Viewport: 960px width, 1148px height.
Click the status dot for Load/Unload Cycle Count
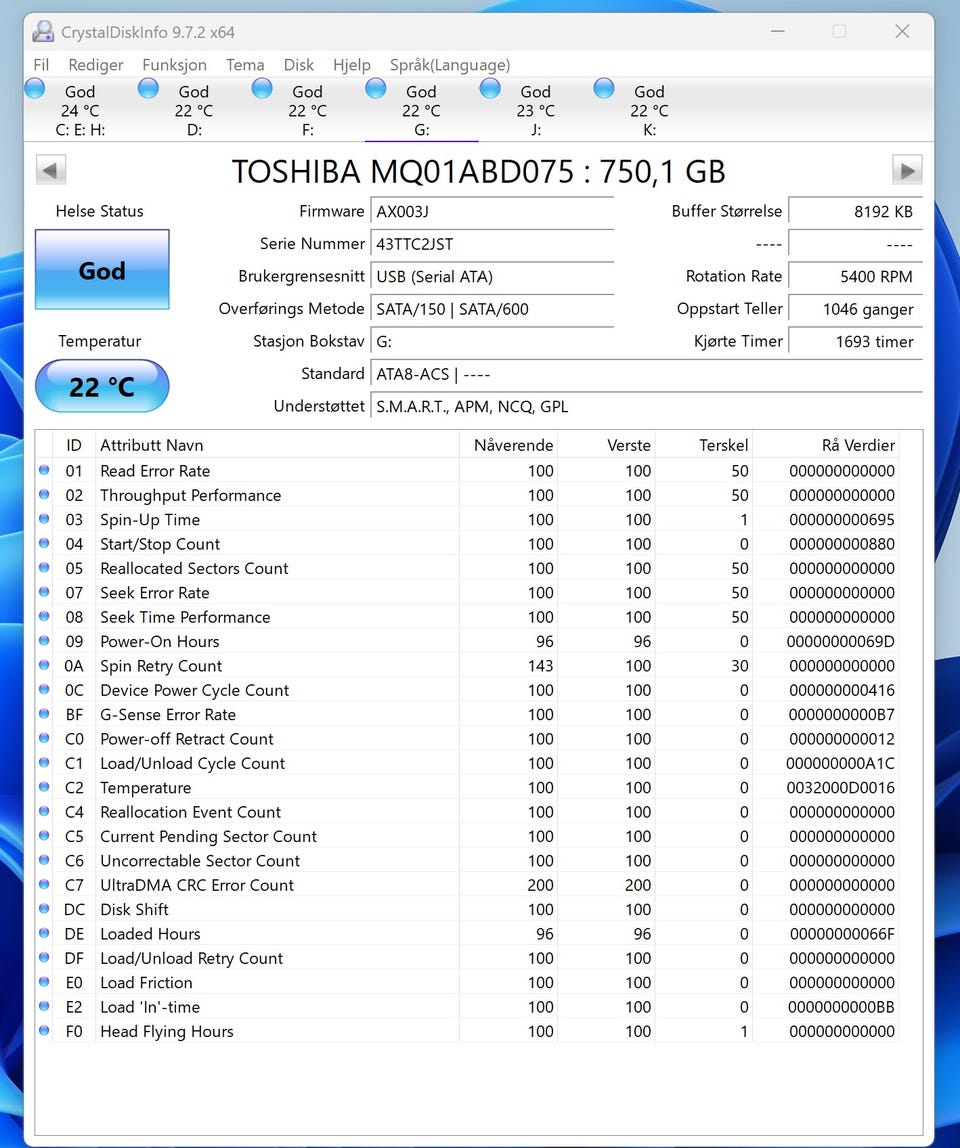coord(44,763)
